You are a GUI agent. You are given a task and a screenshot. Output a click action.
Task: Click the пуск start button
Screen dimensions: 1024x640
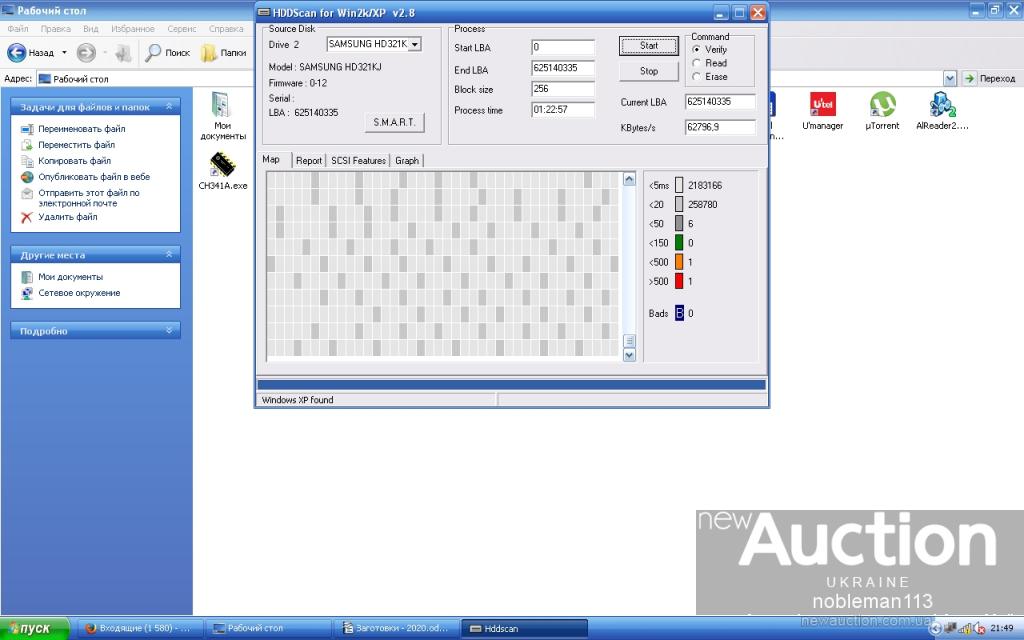pos(34,628)
